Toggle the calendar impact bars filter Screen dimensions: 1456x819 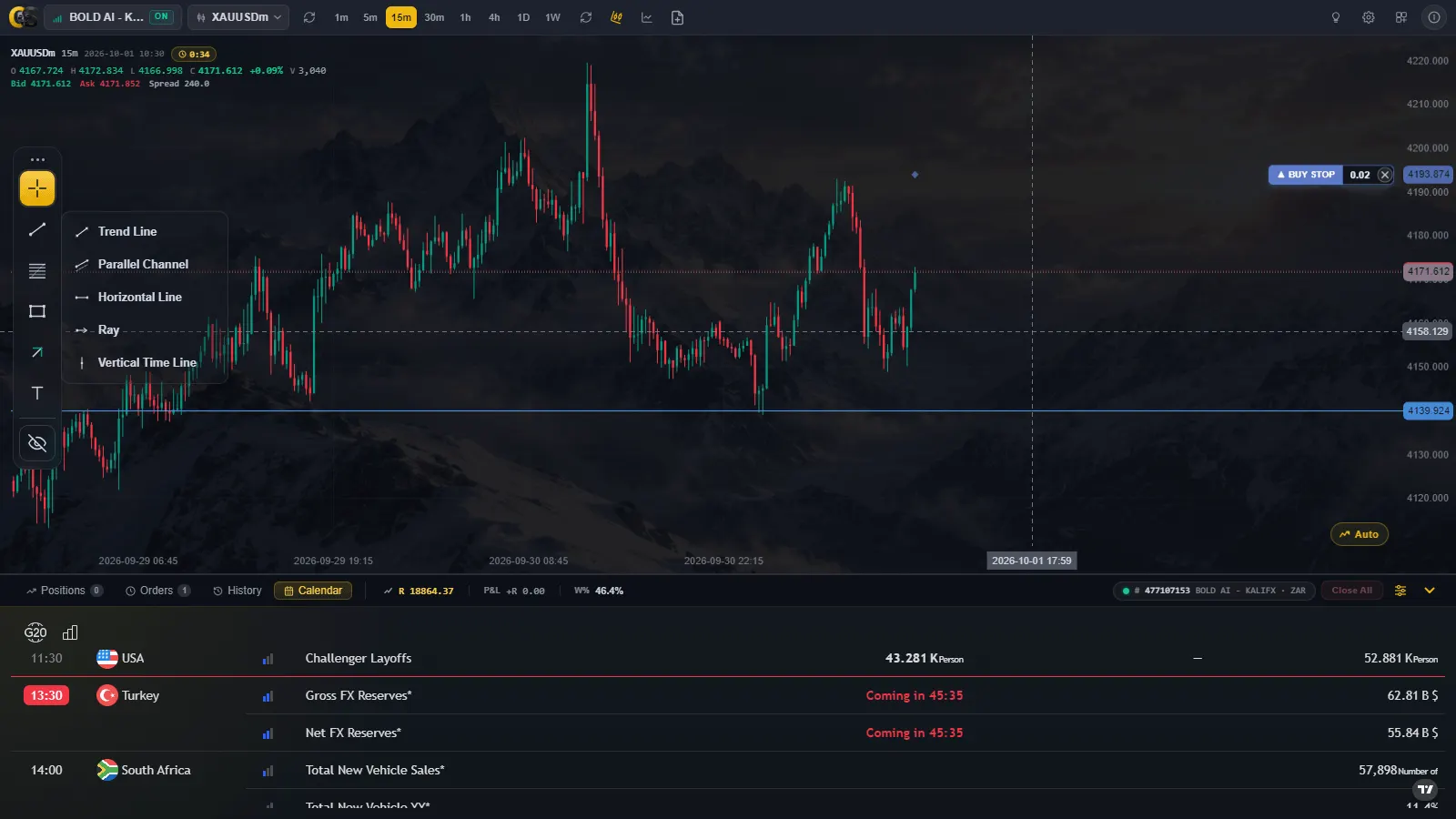coord(70,632)
